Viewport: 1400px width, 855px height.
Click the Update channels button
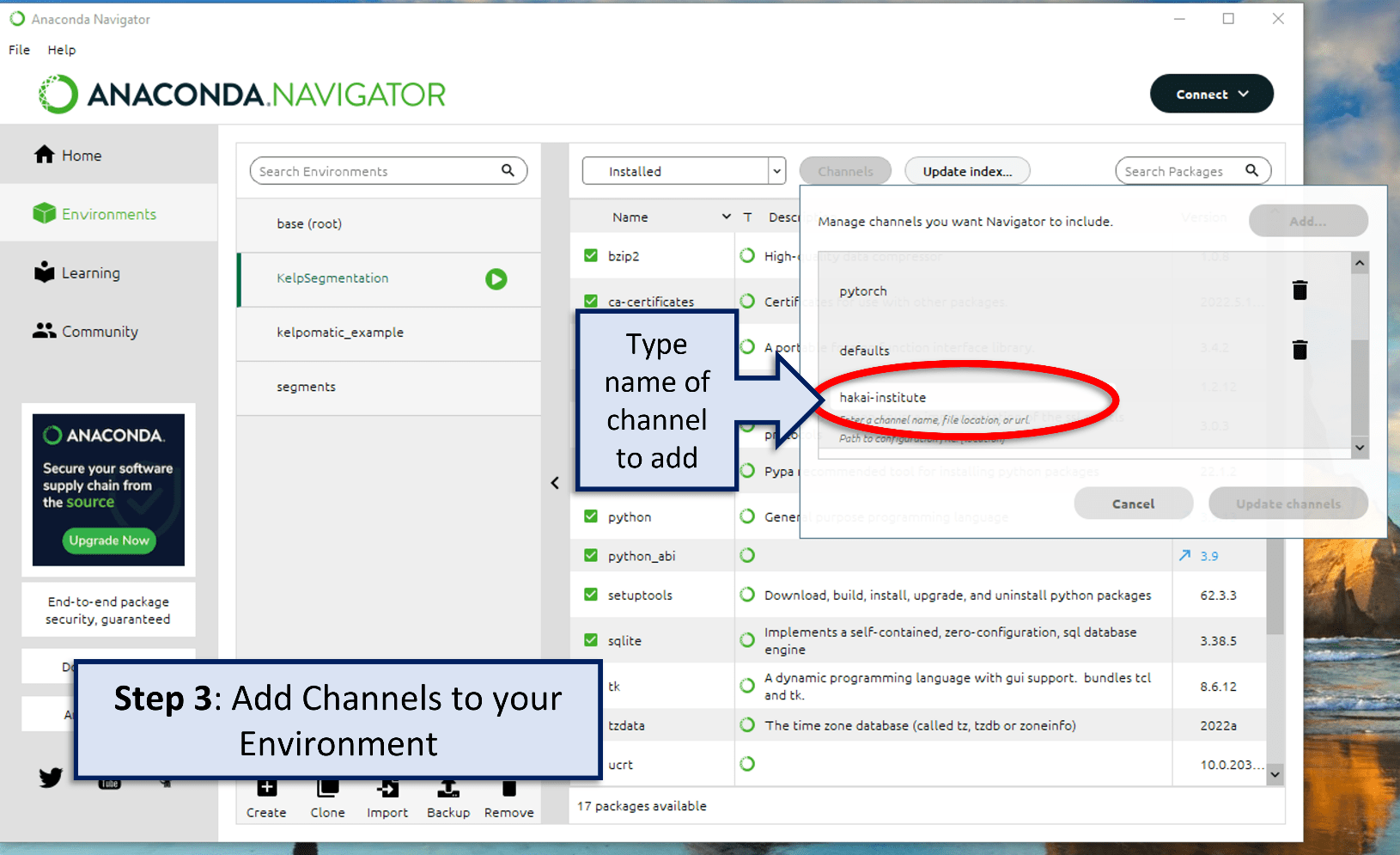coord(1288,504)
